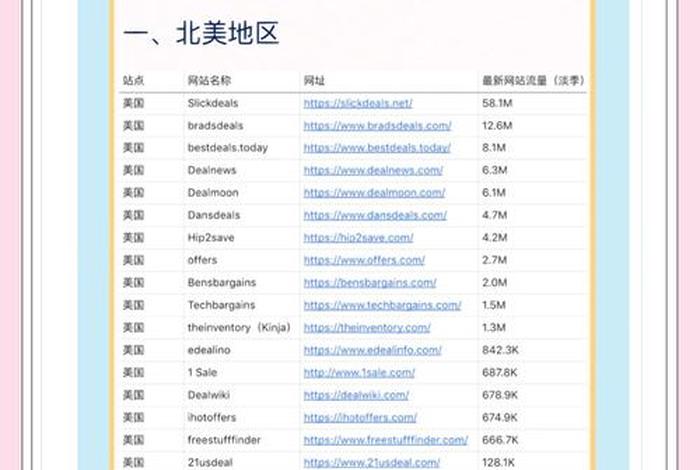The width and height of the screenshot is (700, 470).
Task: Open the slickdeals.net link
Action: (358, 103)
